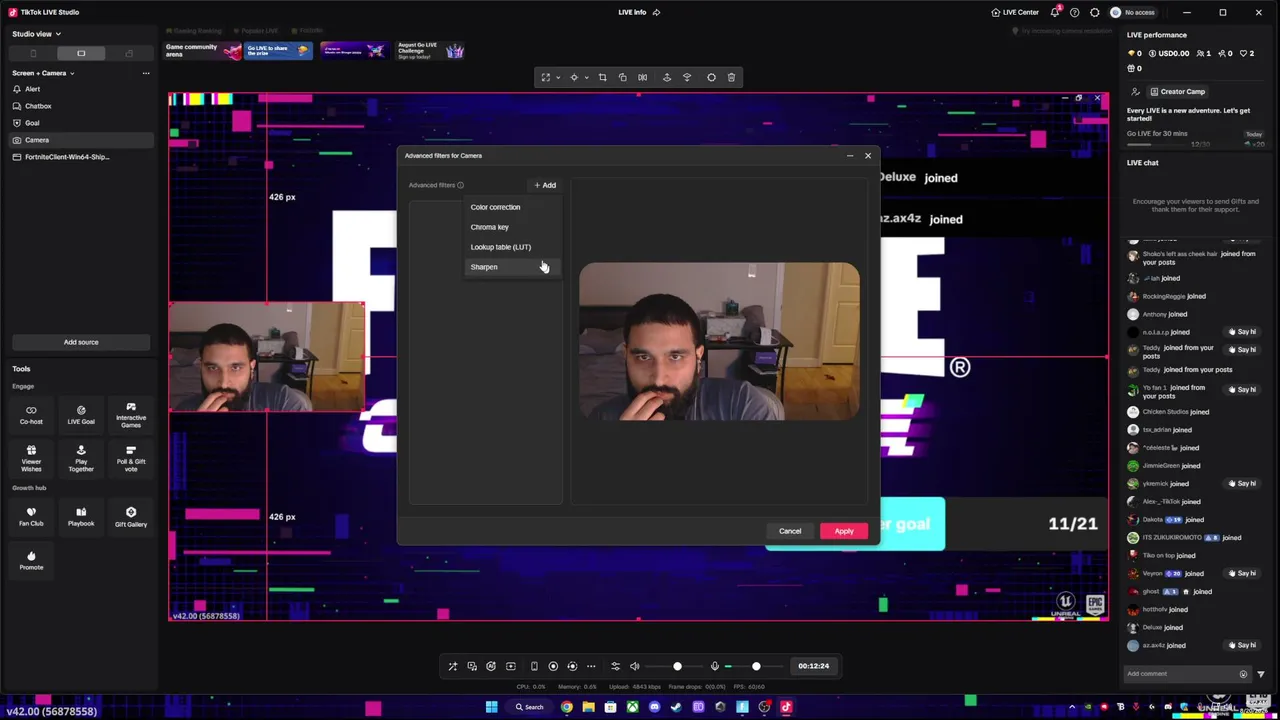The width and height of the screenshot is (1280, 720).
Task: Click the Add filter button
Action: click(545, 185)
